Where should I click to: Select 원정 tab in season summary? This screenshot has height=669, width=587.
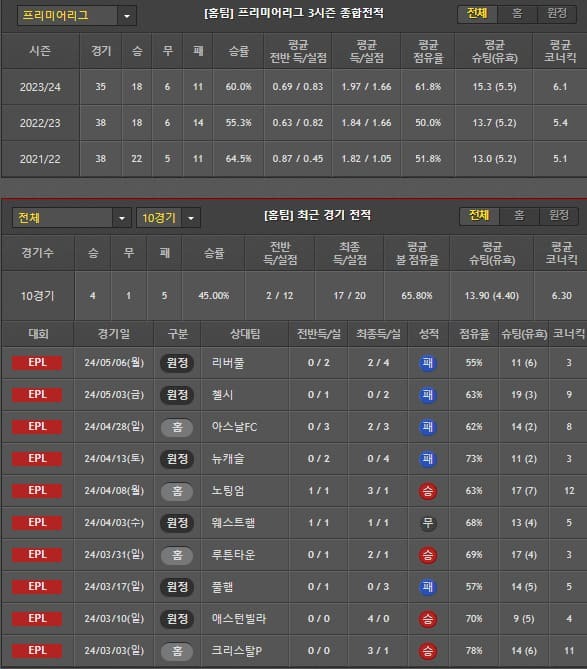[x=557, y=14]
